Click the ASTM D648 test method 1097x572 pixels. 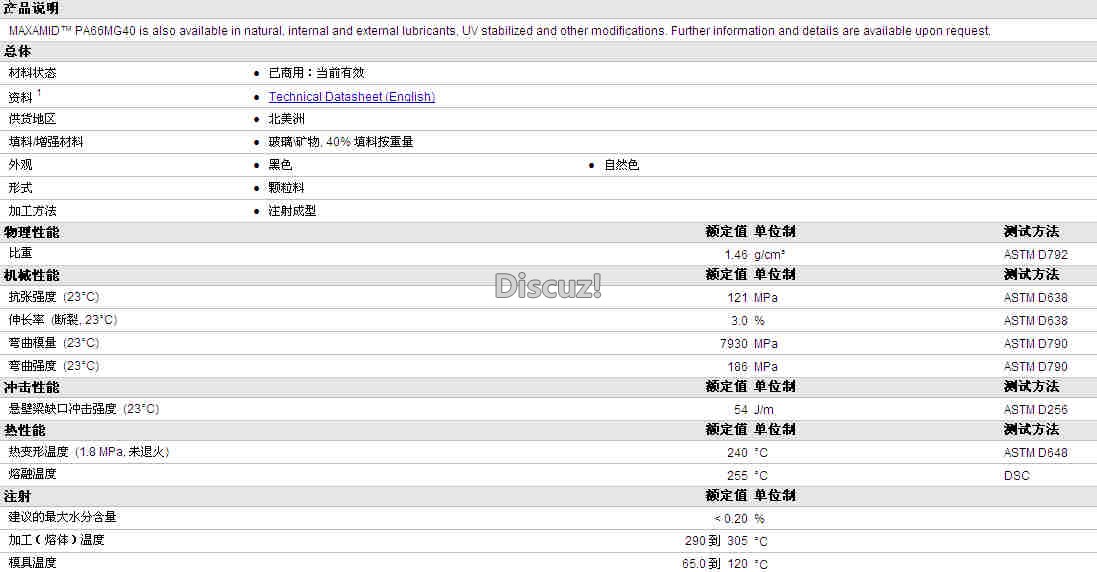tap(1035, 453)
